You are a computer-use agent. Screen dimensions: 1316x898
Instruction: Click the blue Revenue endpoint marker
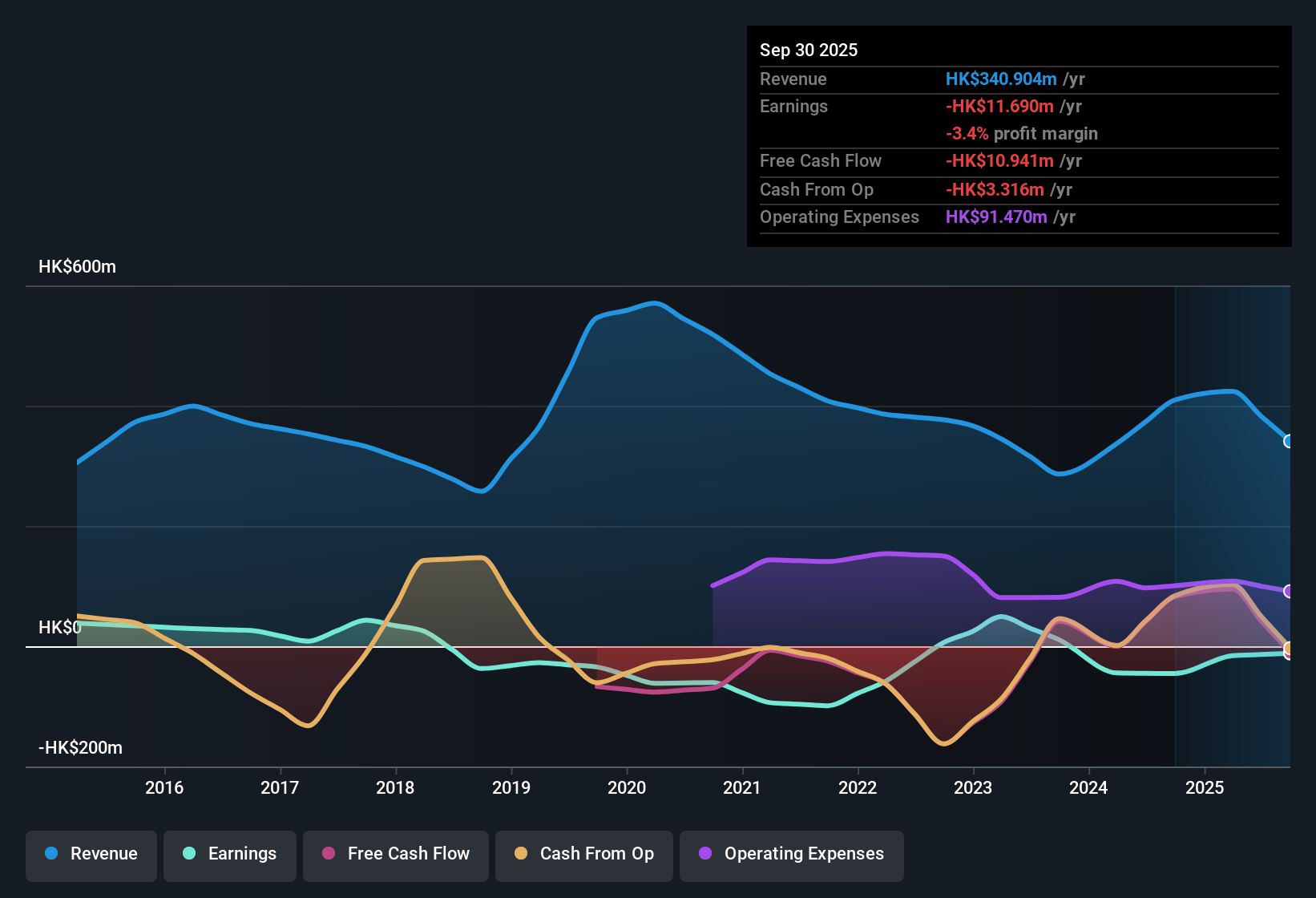1289,441
